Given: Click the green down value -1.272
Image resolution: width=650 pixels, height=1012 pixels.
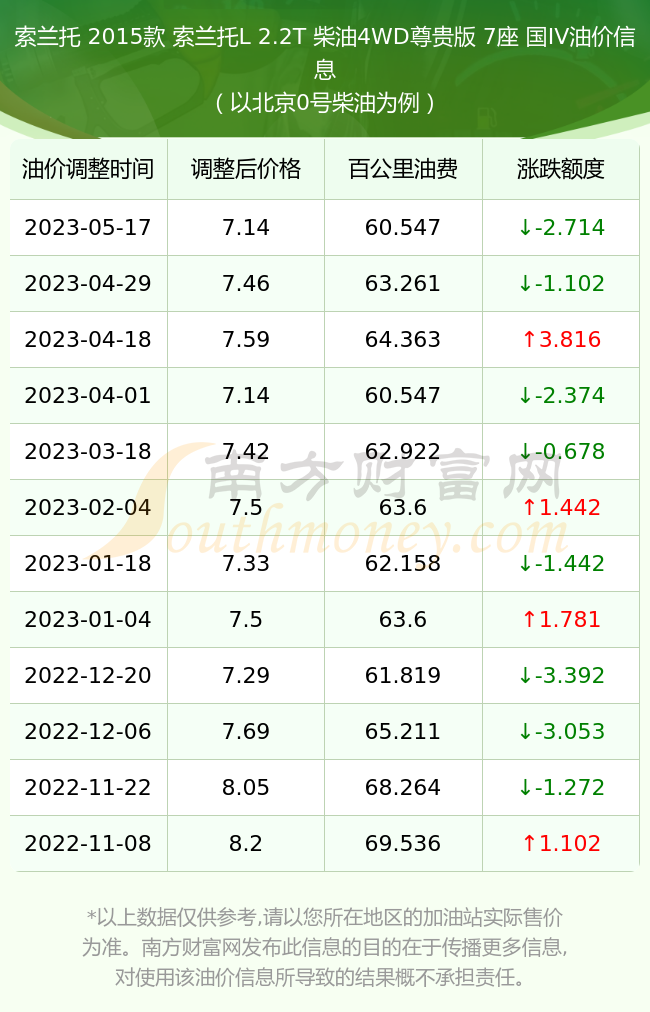Looking at the screenshot, I should pos(562,787).
